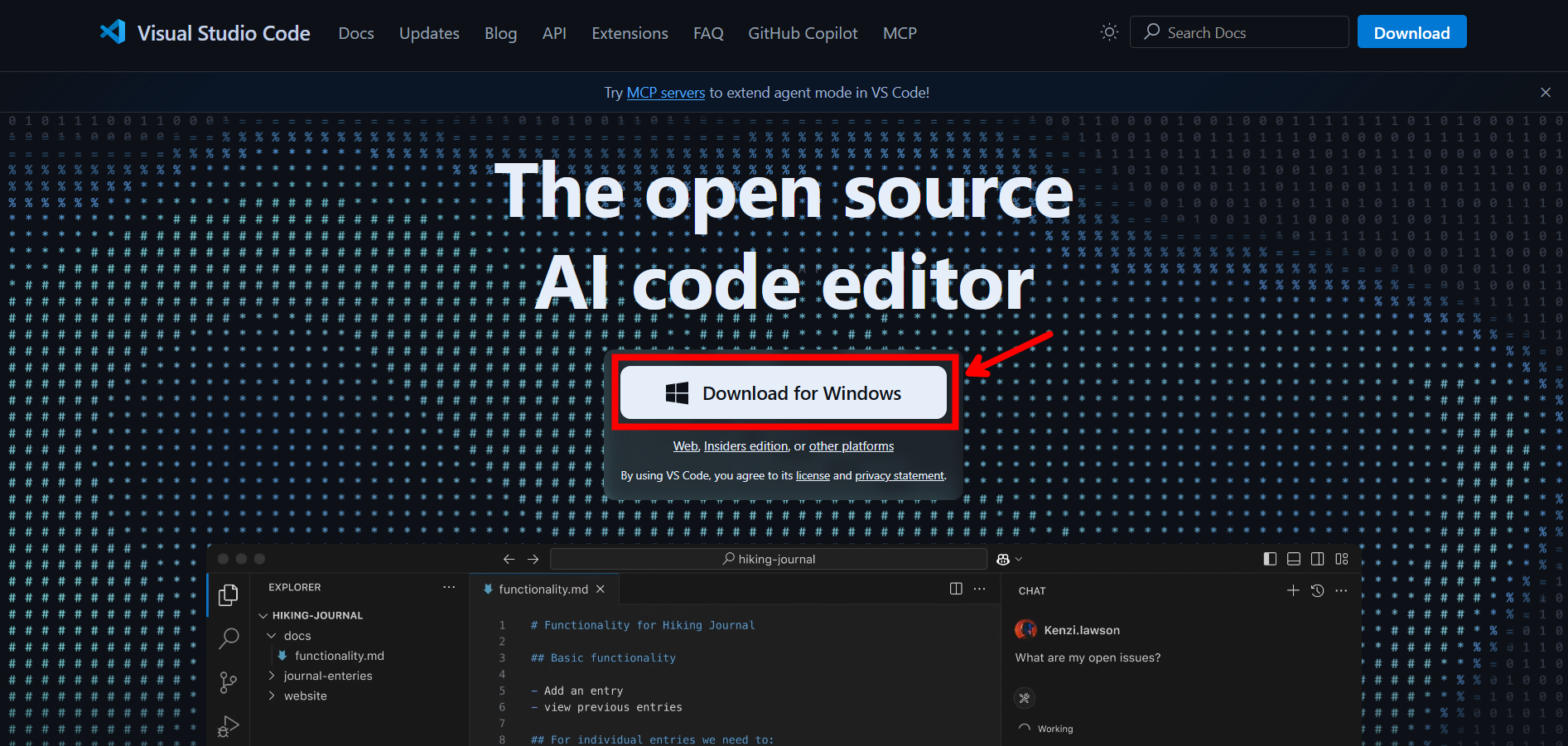The width and height of the screenshot is (1568, 746).
Task: Open editor more actions ellipsis
Action: tap(980, 589)
